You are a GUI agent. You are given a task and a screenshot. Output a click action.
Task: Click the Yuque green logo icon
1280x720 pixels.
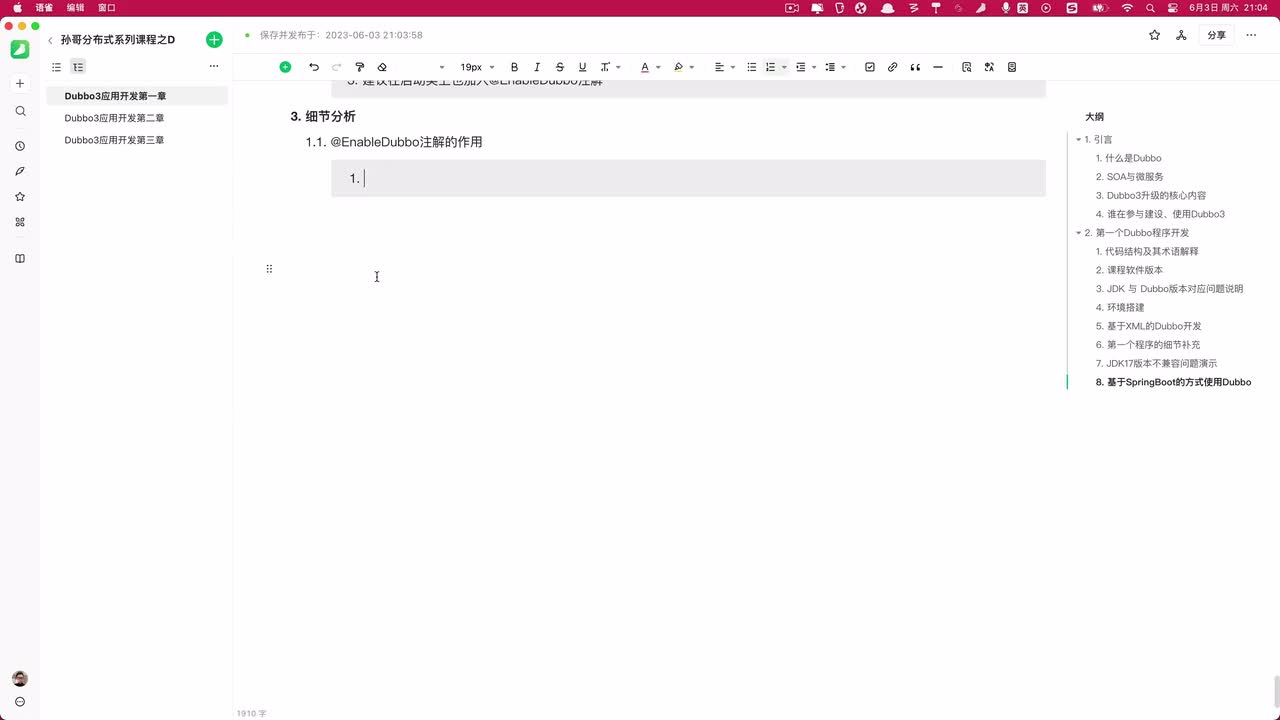coord(19,49)
